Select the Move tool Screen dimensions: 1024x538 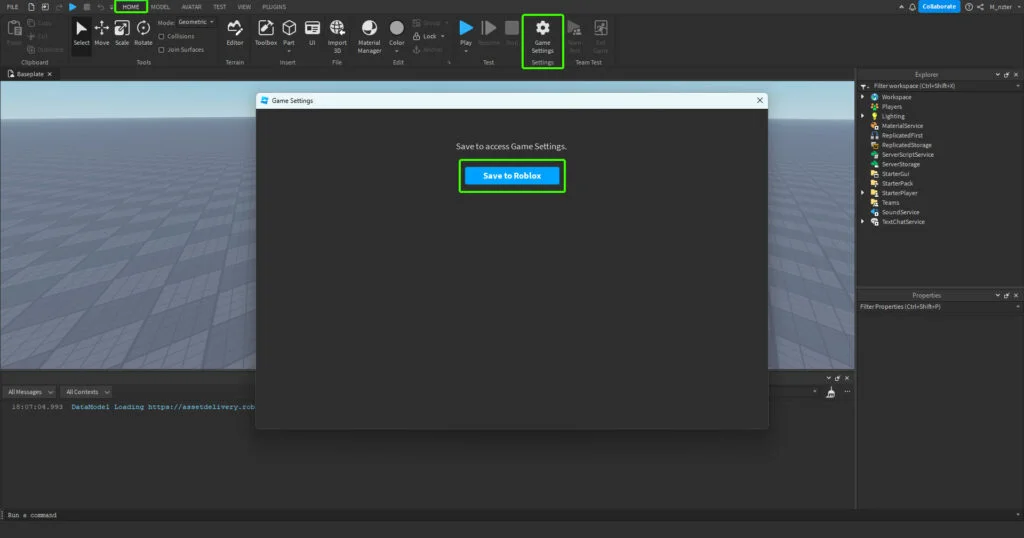coord(102,32)
